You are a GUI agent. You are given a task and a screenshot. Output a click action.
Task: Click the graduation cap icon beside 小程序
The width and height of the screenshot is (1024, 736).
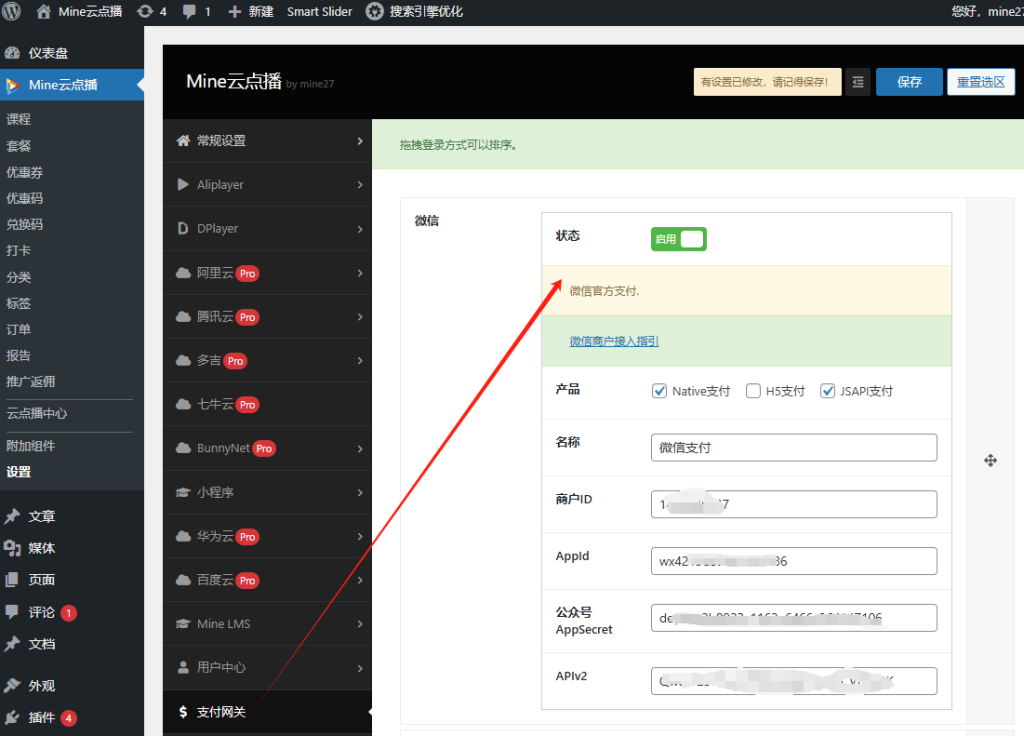[x=184, y=492]
